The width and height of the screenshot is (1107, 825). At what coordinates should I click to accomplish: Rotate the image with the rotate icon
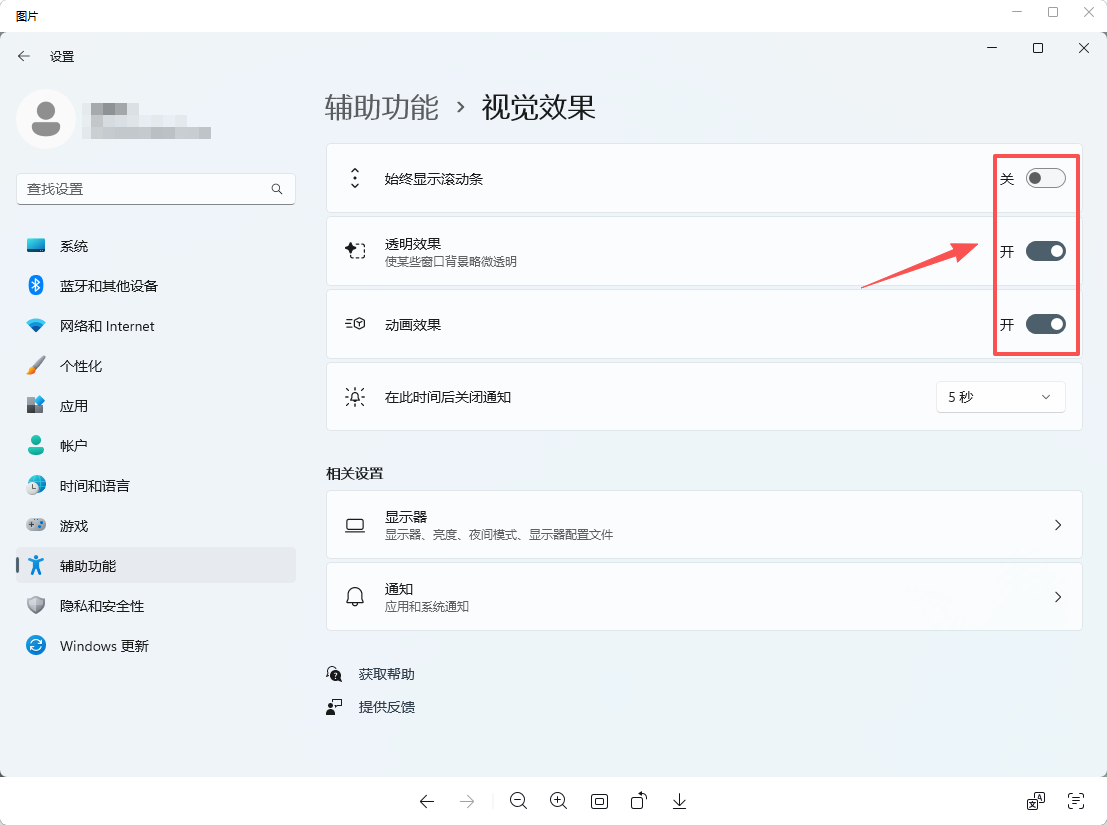(x=639, y=801)
